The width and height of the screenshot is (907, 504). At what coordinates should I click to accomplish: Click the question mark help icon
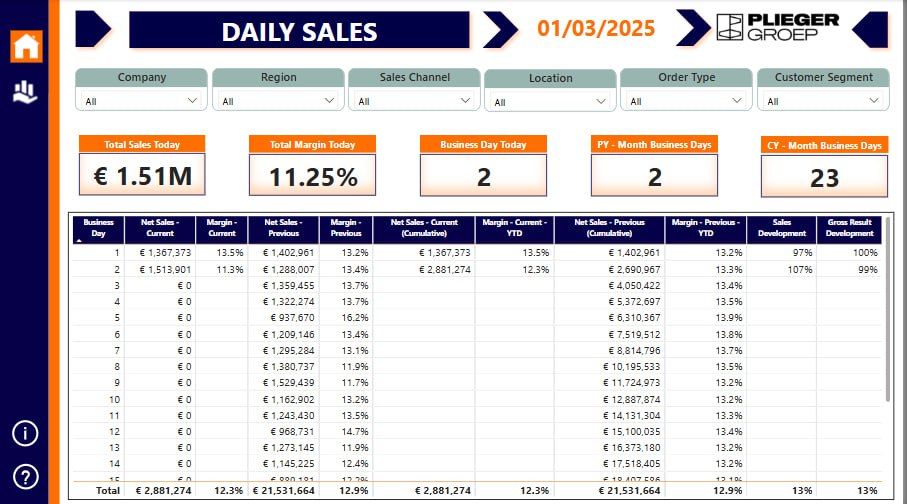coord(25,476)
